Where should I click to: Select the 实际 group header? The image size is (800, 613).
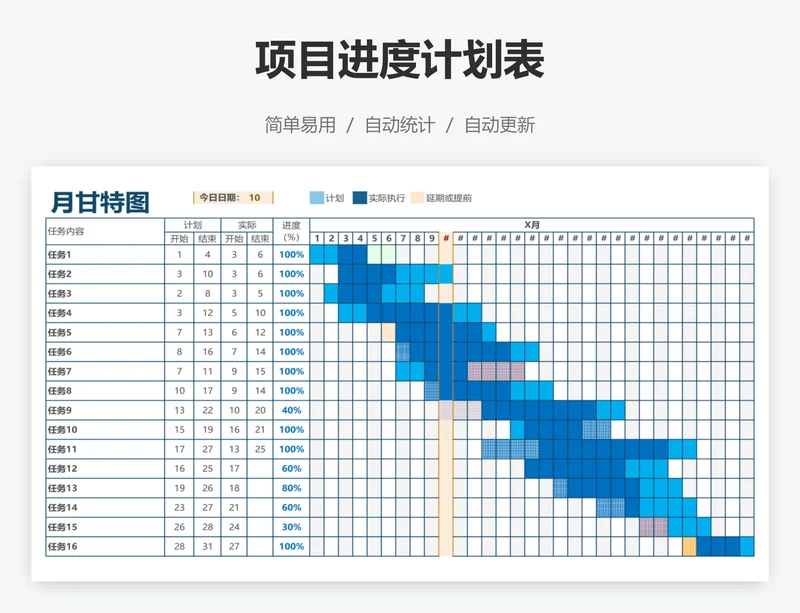[247, 225]
